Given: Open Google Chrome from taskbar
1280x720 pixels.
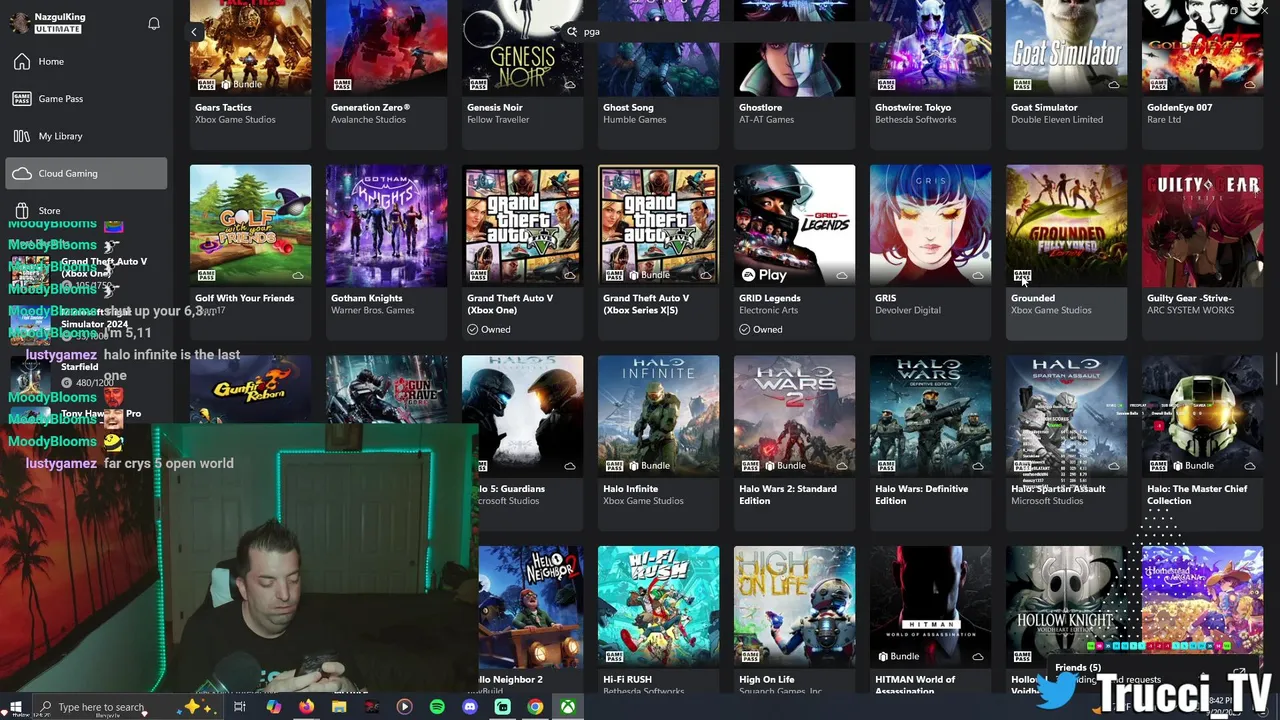Looking at the screenshot, I should coord(536,707).
